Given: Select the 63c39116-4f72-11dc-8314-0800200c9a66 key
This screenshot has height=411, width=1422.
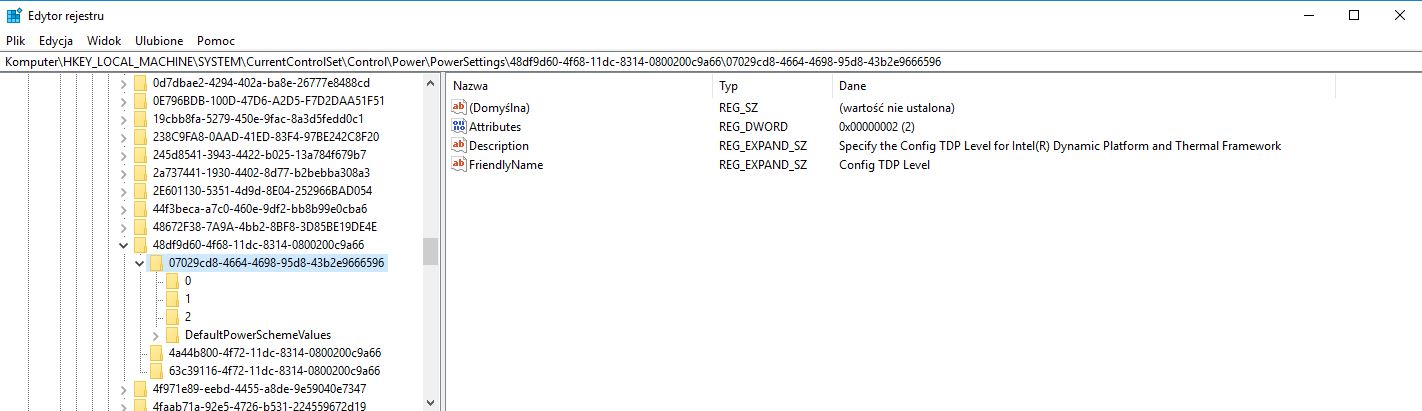Looking at the screenshot, I should pos(274,371).
